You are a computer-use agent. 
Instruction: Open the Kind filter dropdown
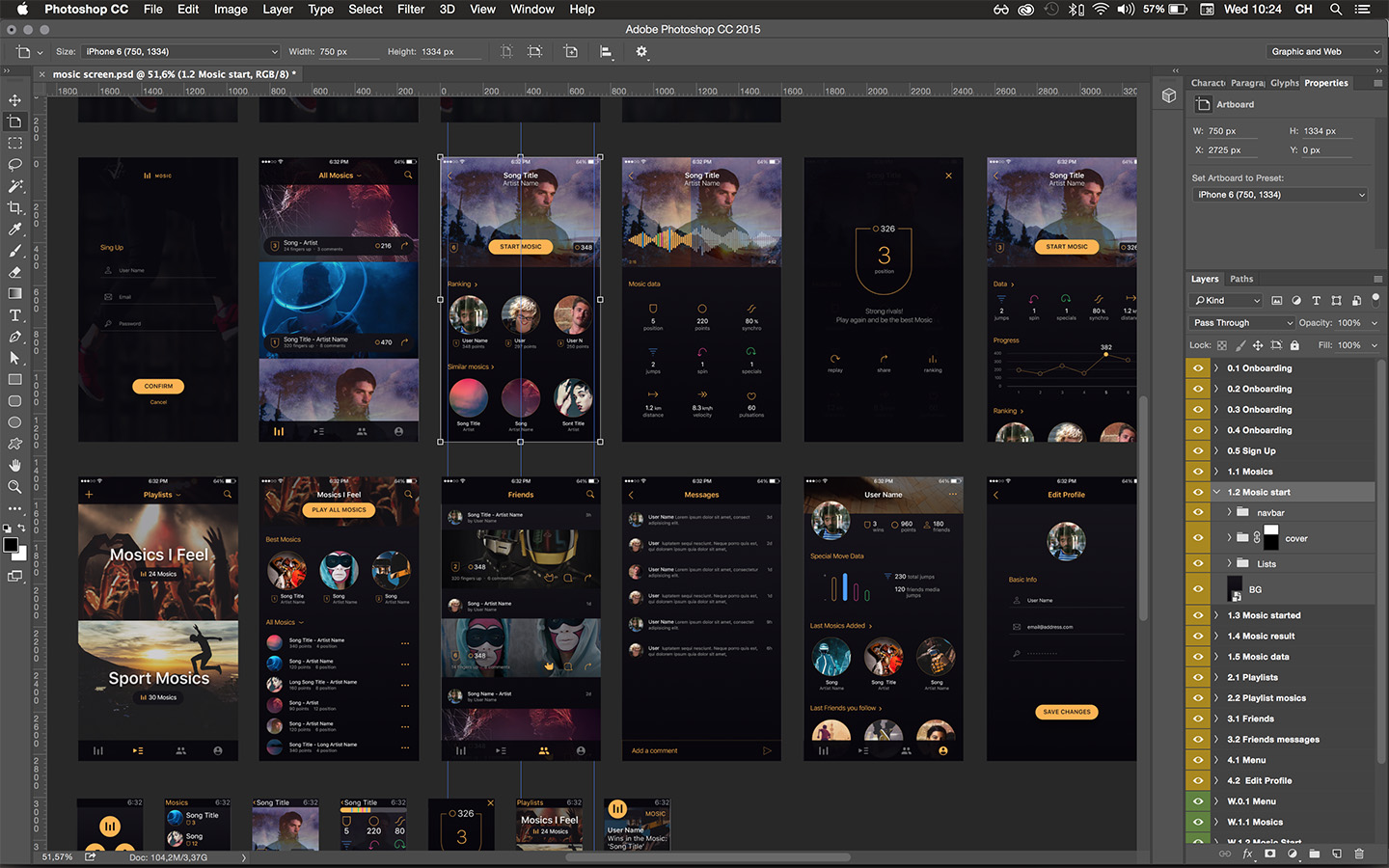(x=1226, y=301)
